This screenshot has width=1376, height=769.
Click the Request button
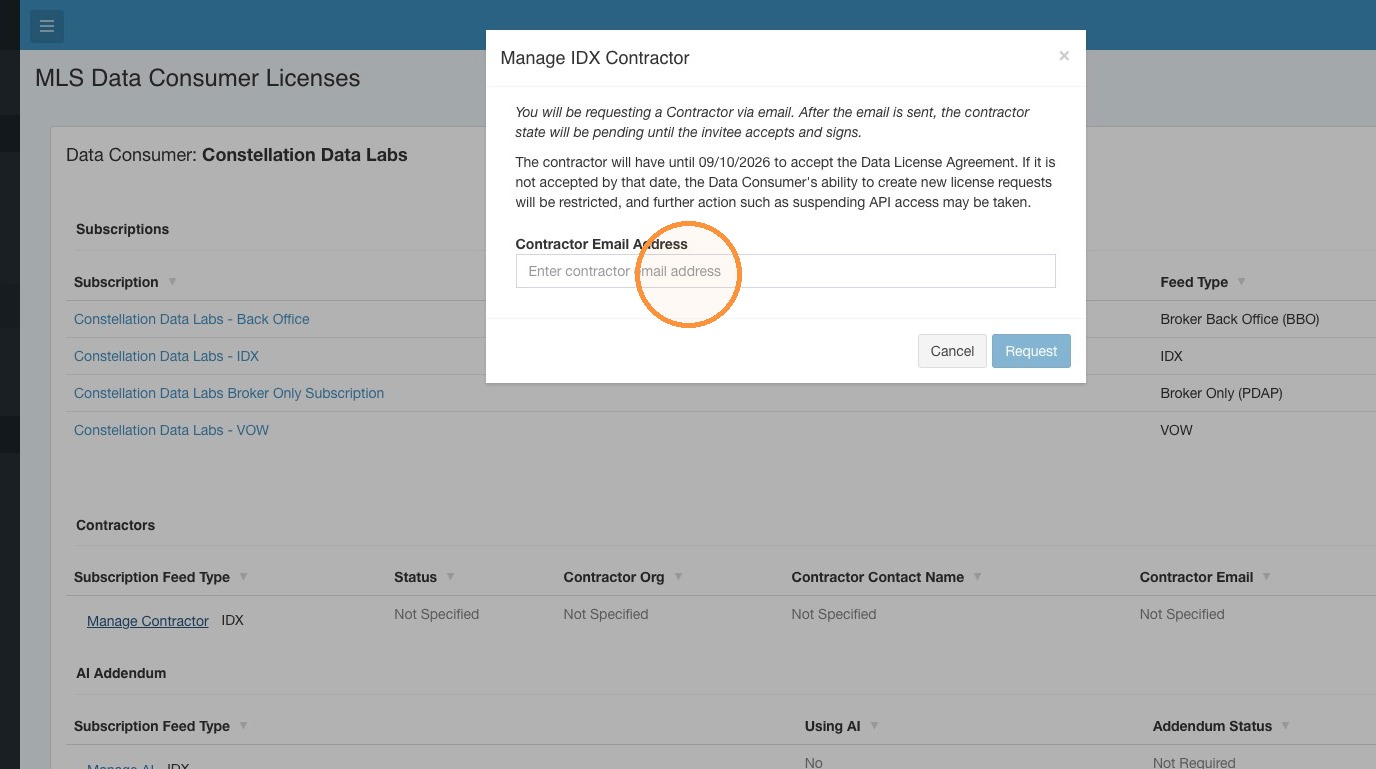(1031, 351)
